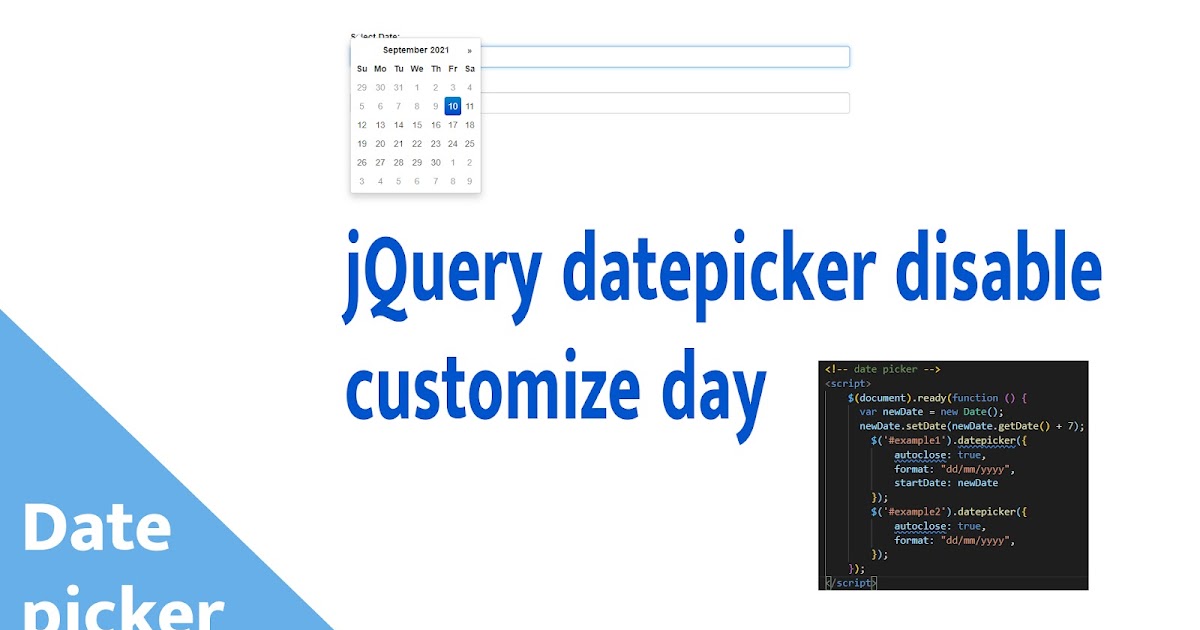The height and width of the screenshot is (630, 1200).
Task: Click the grayed-out October 9 date
Action: pos(469,181)
